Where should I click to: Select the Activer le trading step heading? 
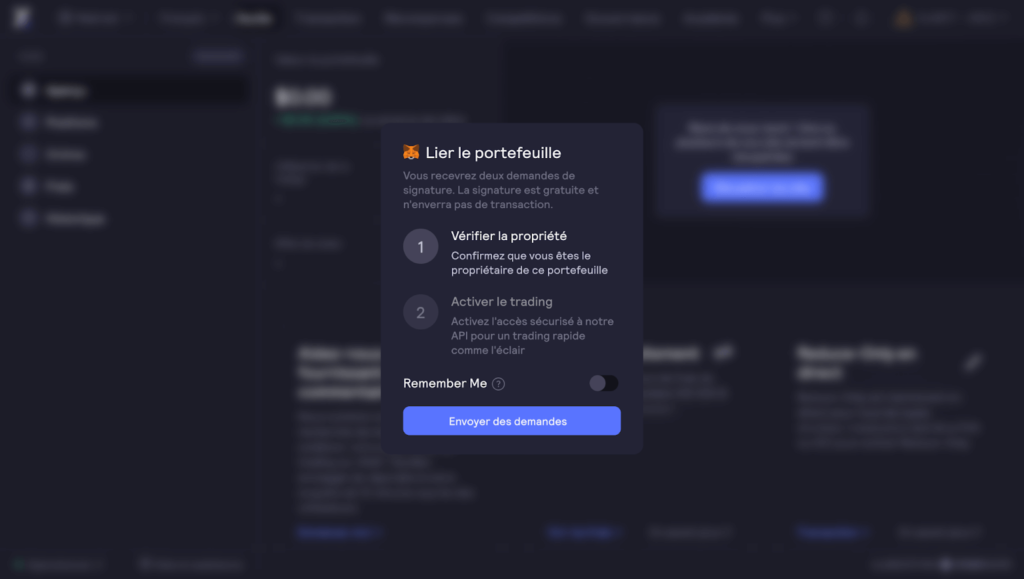[502, 302]
